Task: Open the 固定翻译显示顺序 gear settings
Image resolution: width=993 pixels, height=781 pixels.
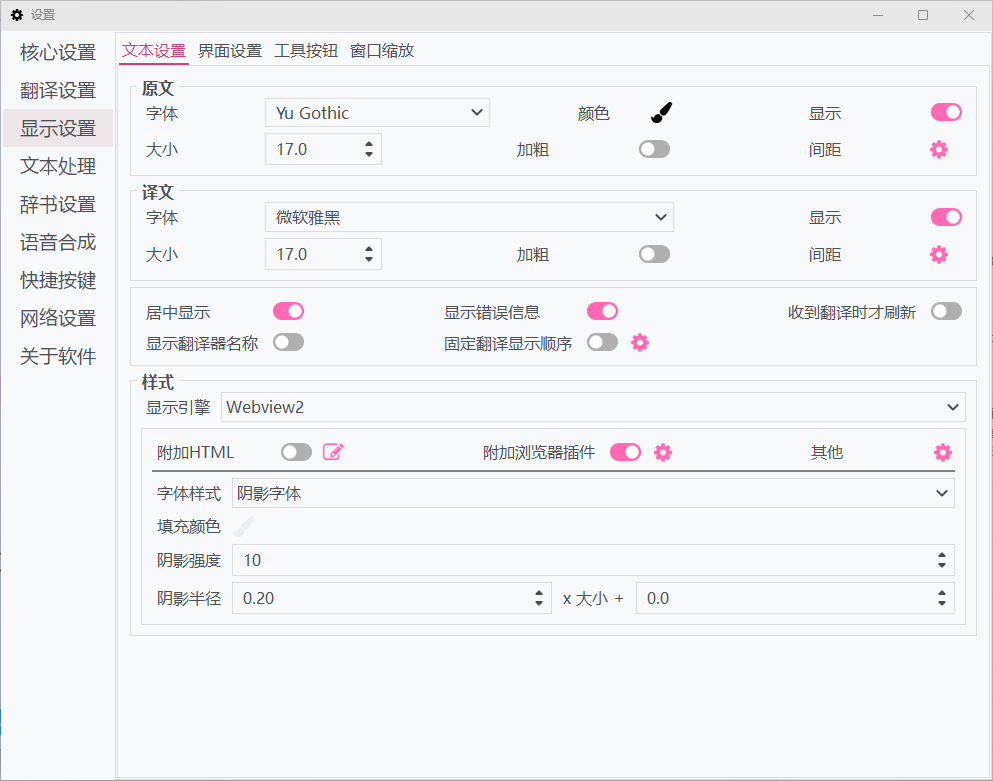Action: (x=639, y=341)
